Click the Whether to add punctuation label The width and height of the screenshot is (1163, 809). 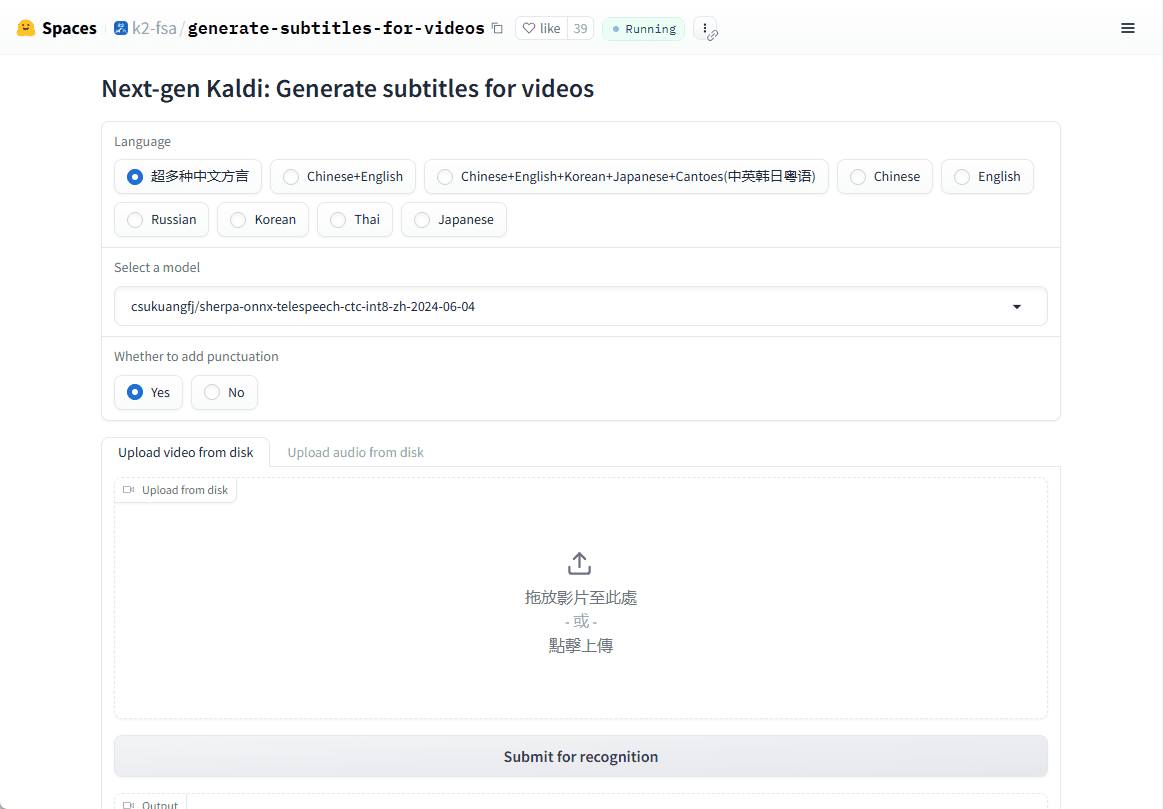[x=197, y=357]
